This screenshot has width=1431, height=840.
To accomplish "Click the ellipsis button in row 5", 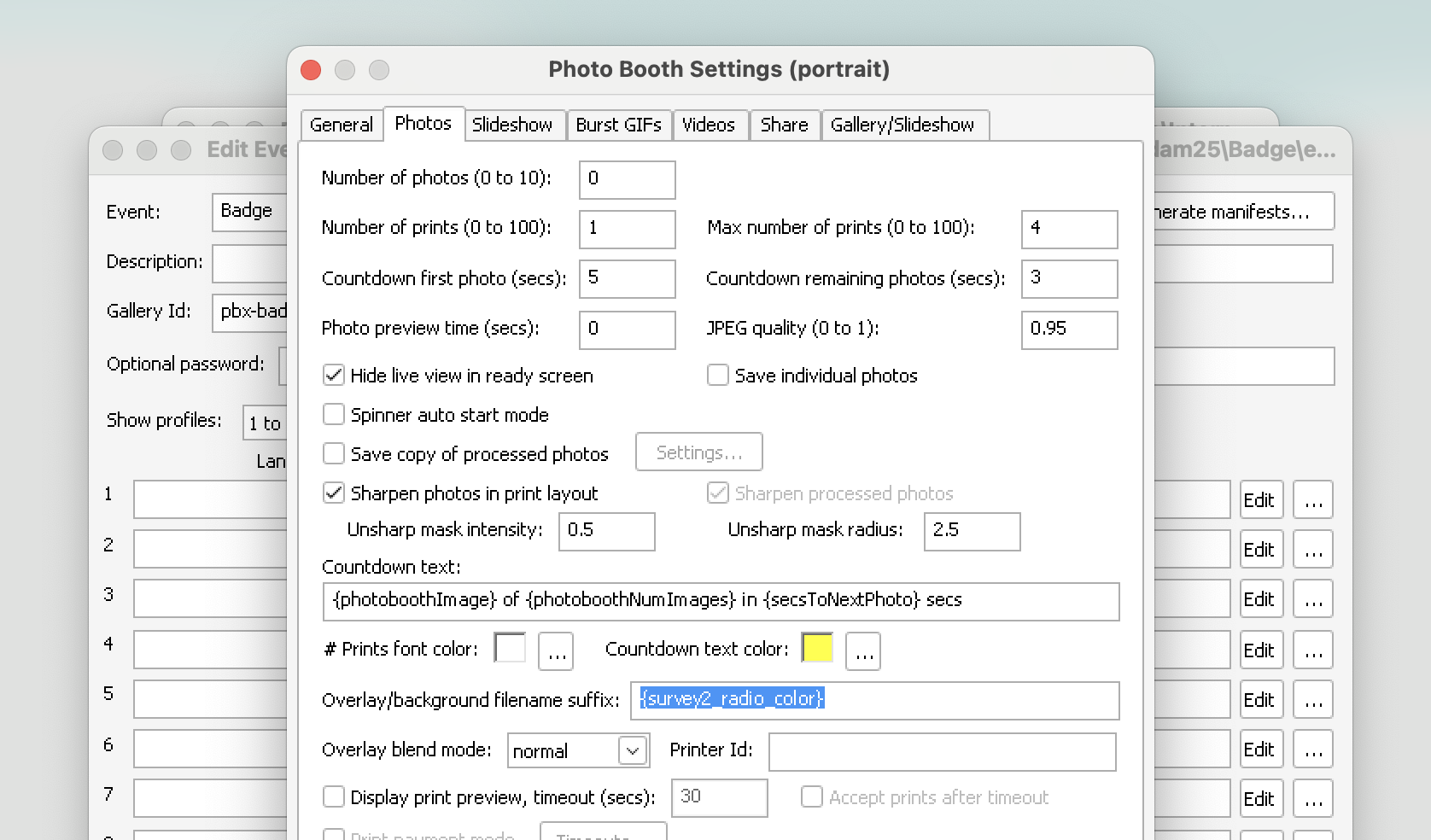I will (1313, 698).
